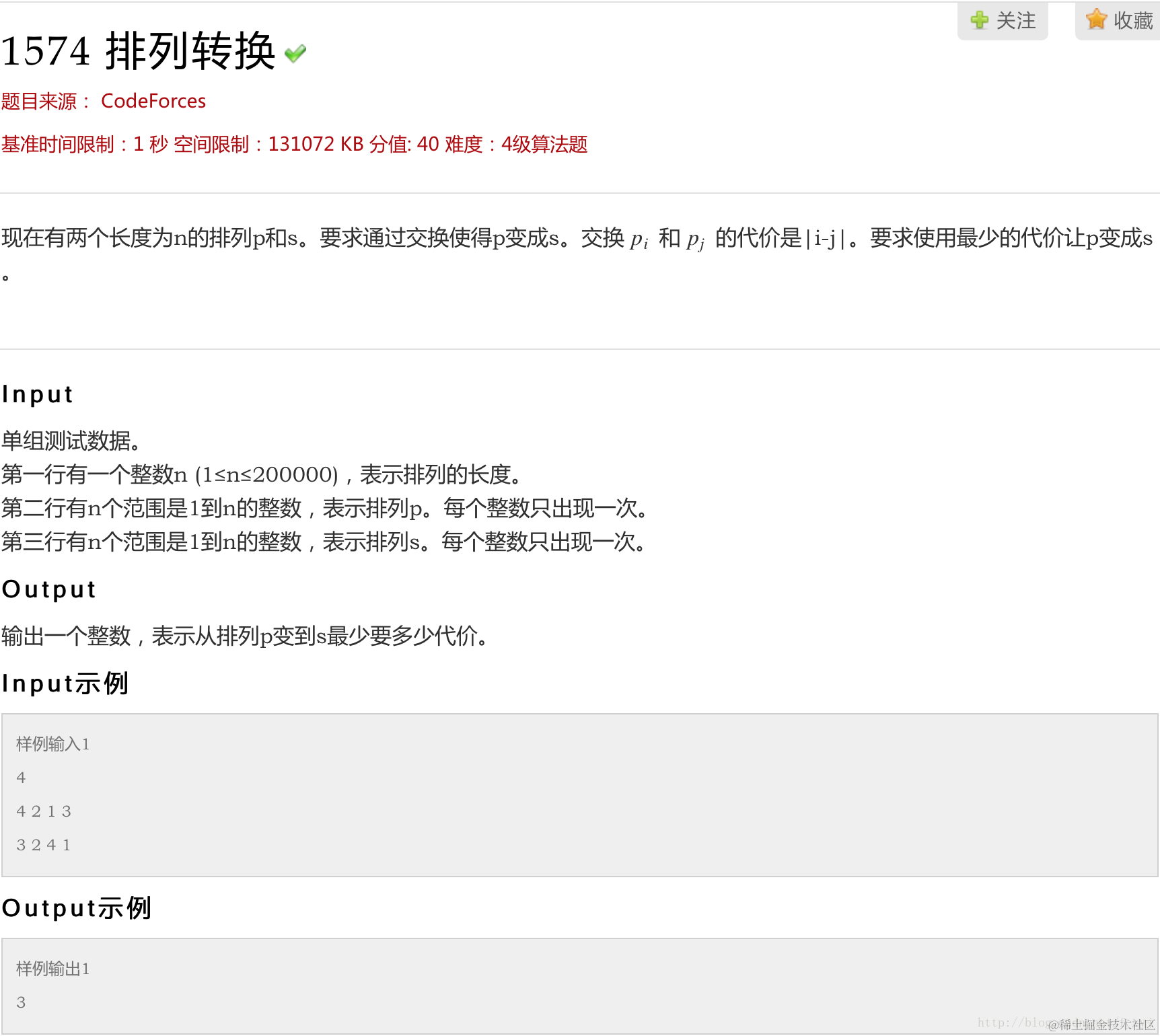This screenshot has height=1036, width=1160.
Task: Click the green checkmark next to the title
Action: pyautogui.click(x=295, y=53)
